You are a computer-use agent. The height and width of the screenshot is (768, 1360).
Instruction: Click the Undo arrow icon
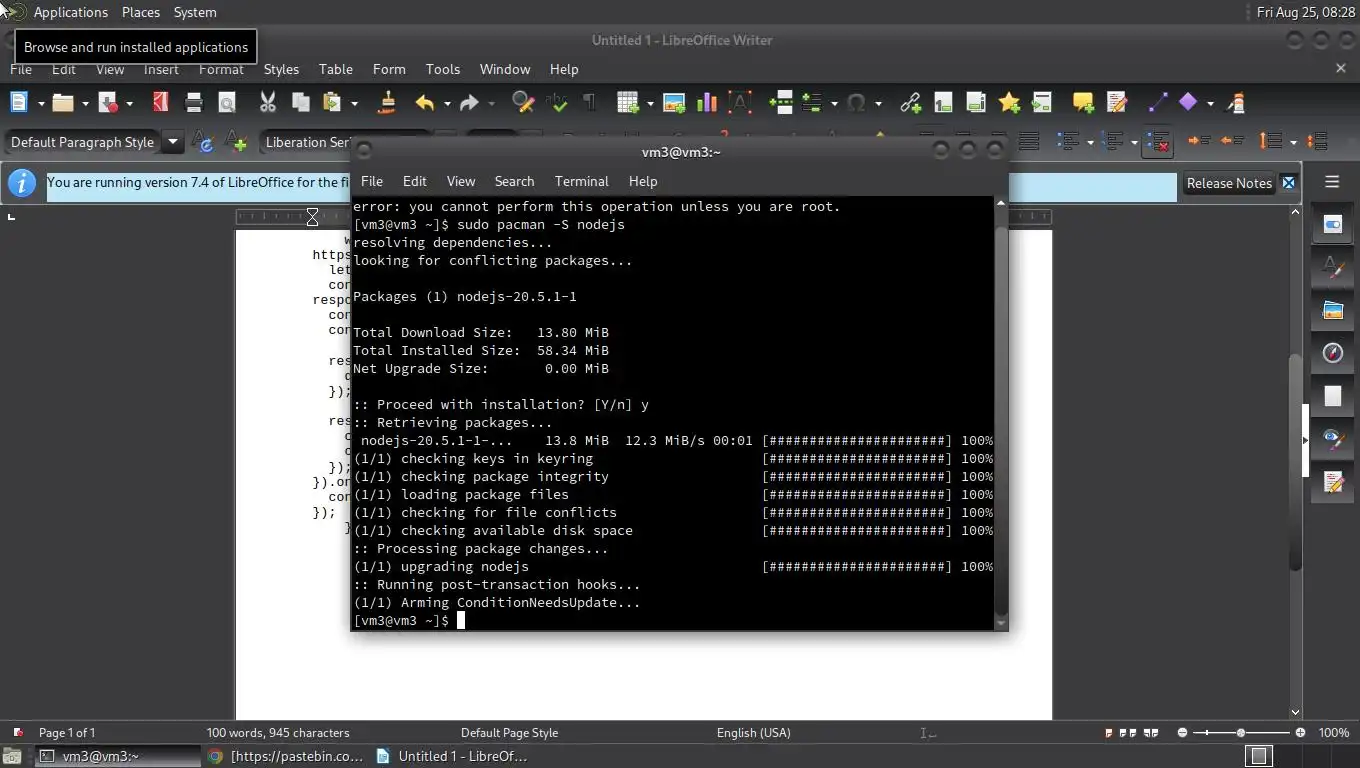[x=425, y=102]
